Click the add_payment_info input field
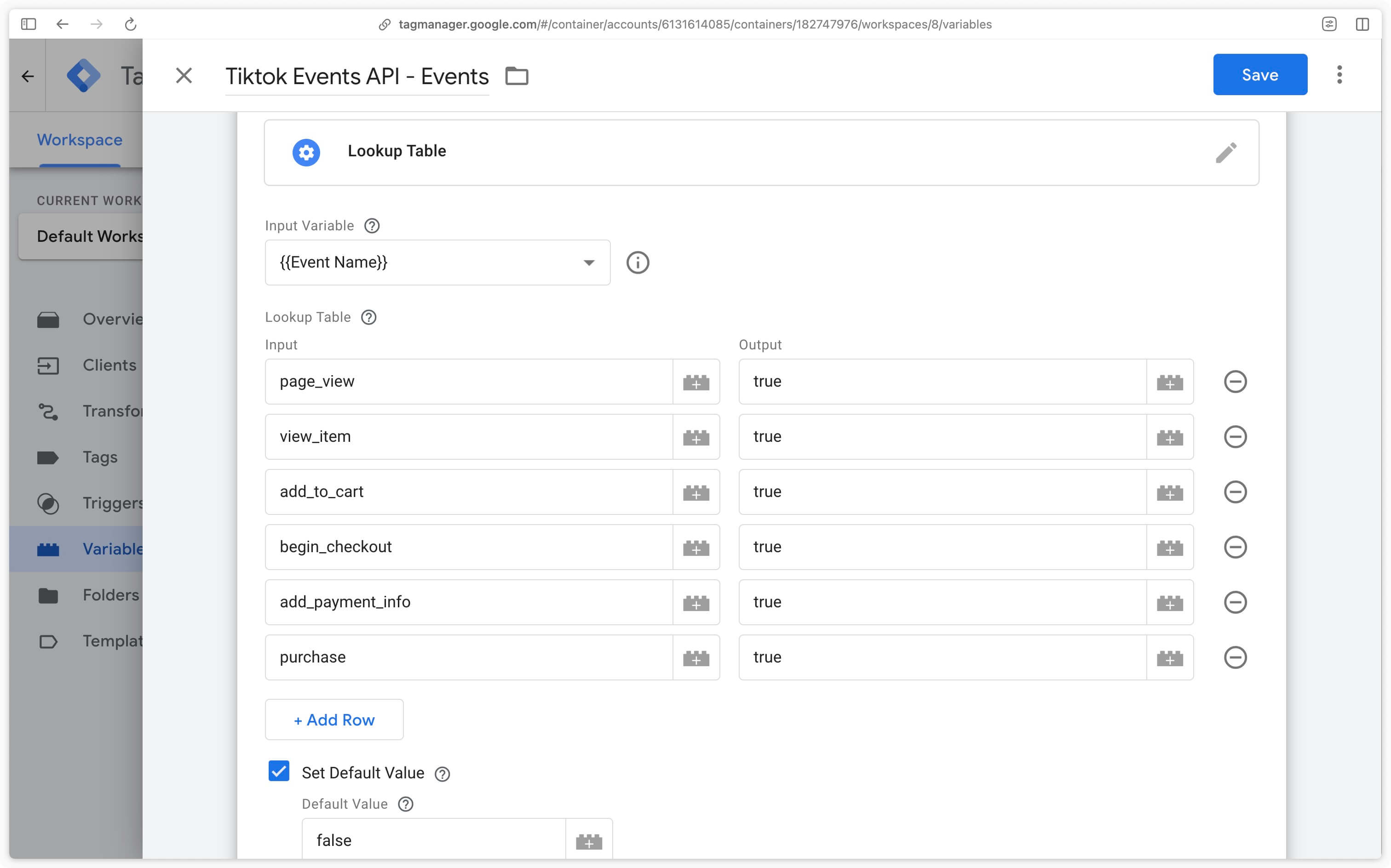The height and width of the screenshot is (868, 1391). [469, 602]
